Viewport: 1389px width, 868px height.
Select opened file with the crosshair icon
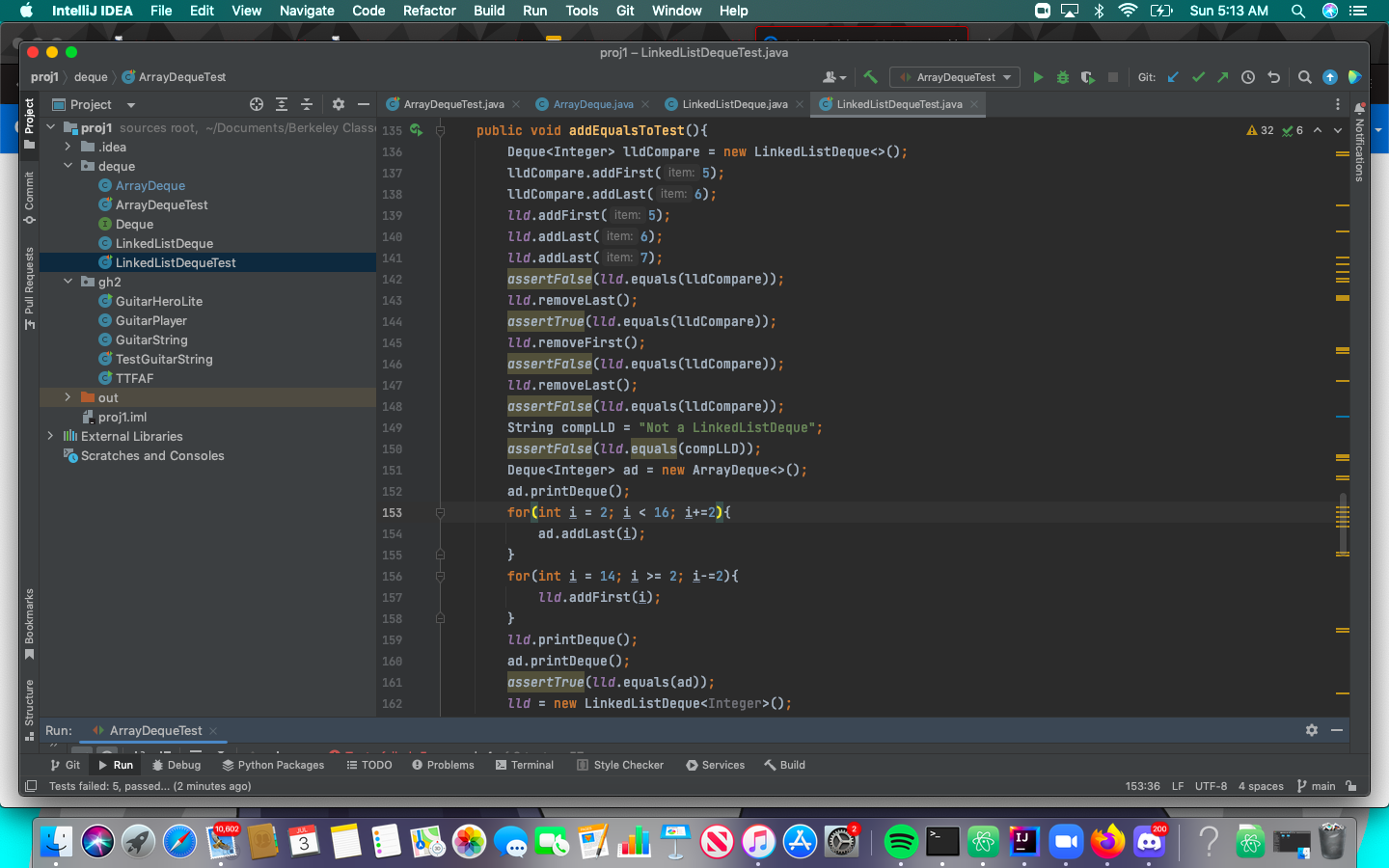[257, 104]
